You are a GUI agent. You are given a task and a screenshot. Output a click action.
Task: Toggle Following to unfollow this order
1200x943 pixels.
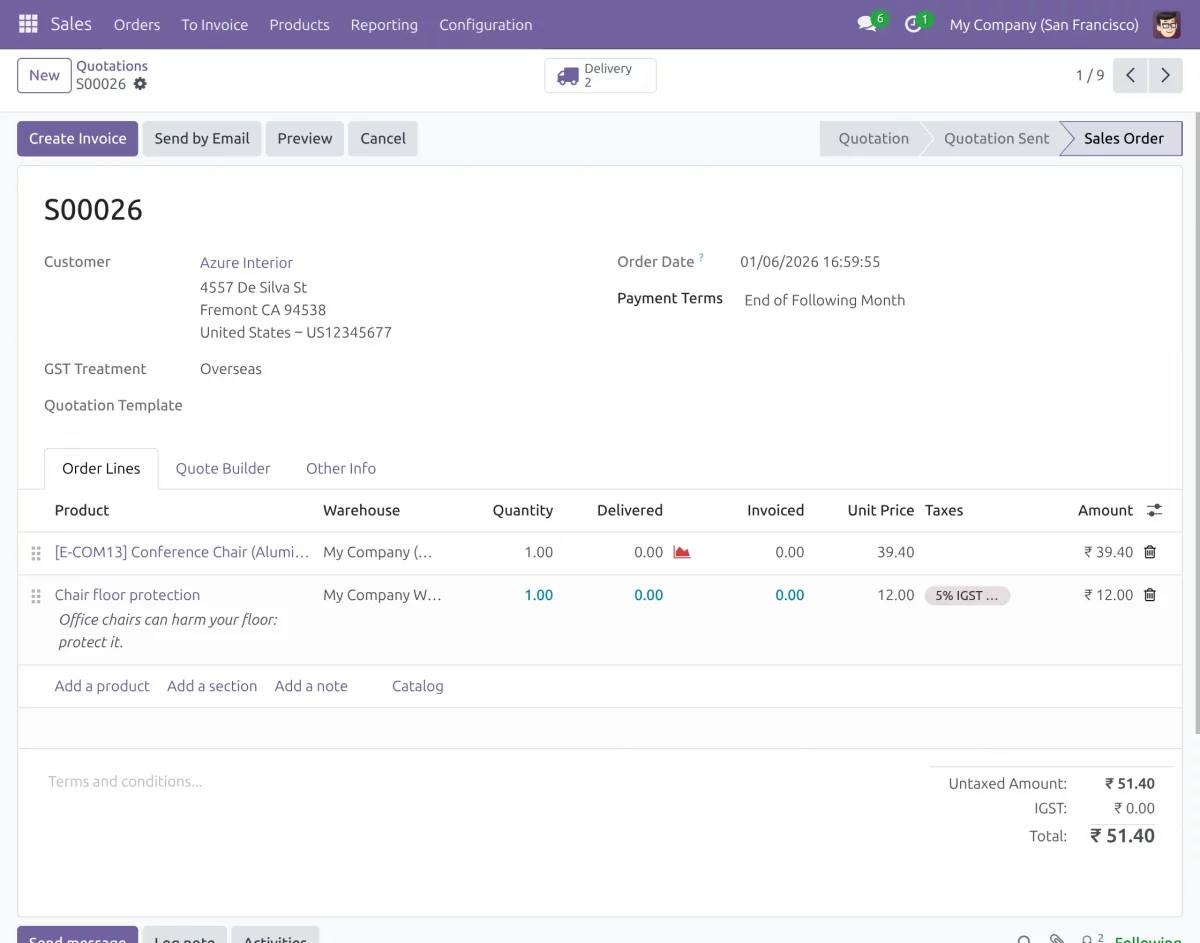1146,938
